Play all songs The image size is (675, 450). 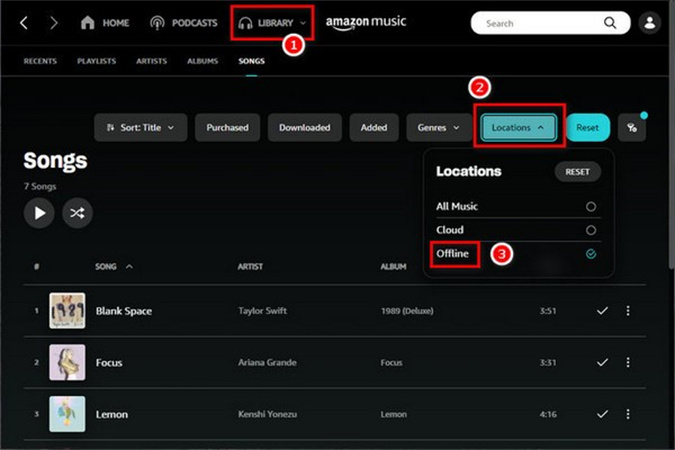coord(39,213)
